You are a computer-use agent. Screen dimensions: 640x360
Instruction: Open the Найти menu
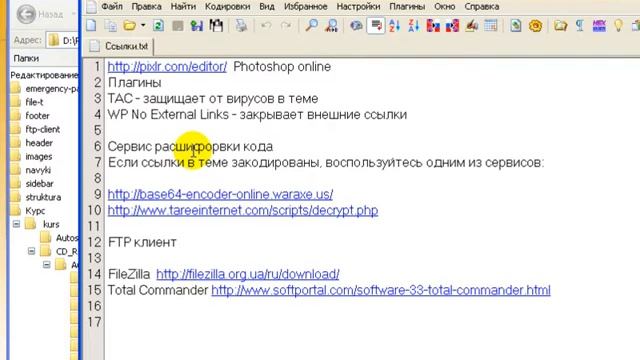pyautogui.click(x=183, y=7)
